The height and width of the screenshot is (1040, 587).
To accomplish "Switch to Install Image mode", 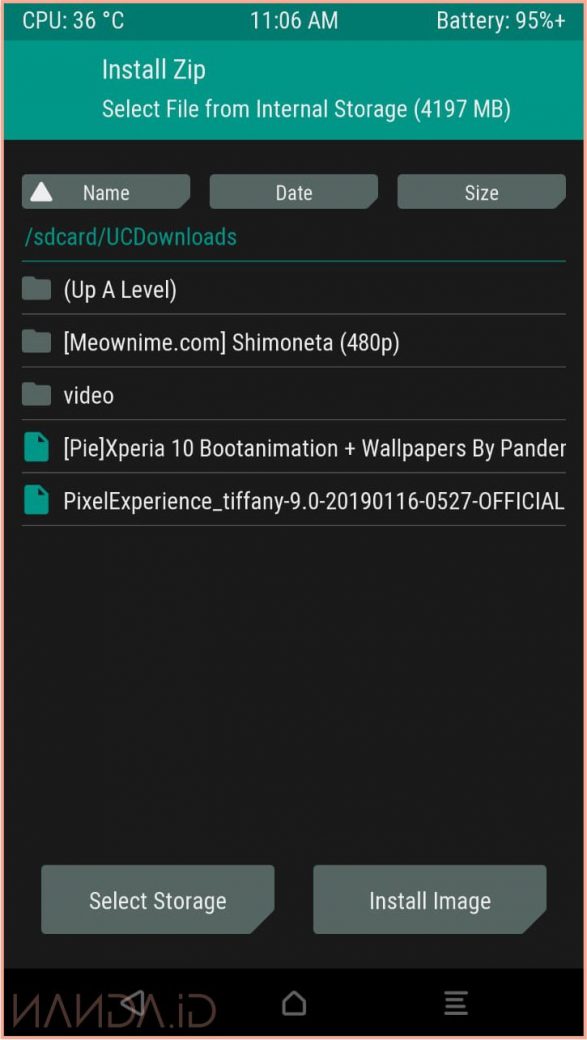I will (x=430, y=900).
